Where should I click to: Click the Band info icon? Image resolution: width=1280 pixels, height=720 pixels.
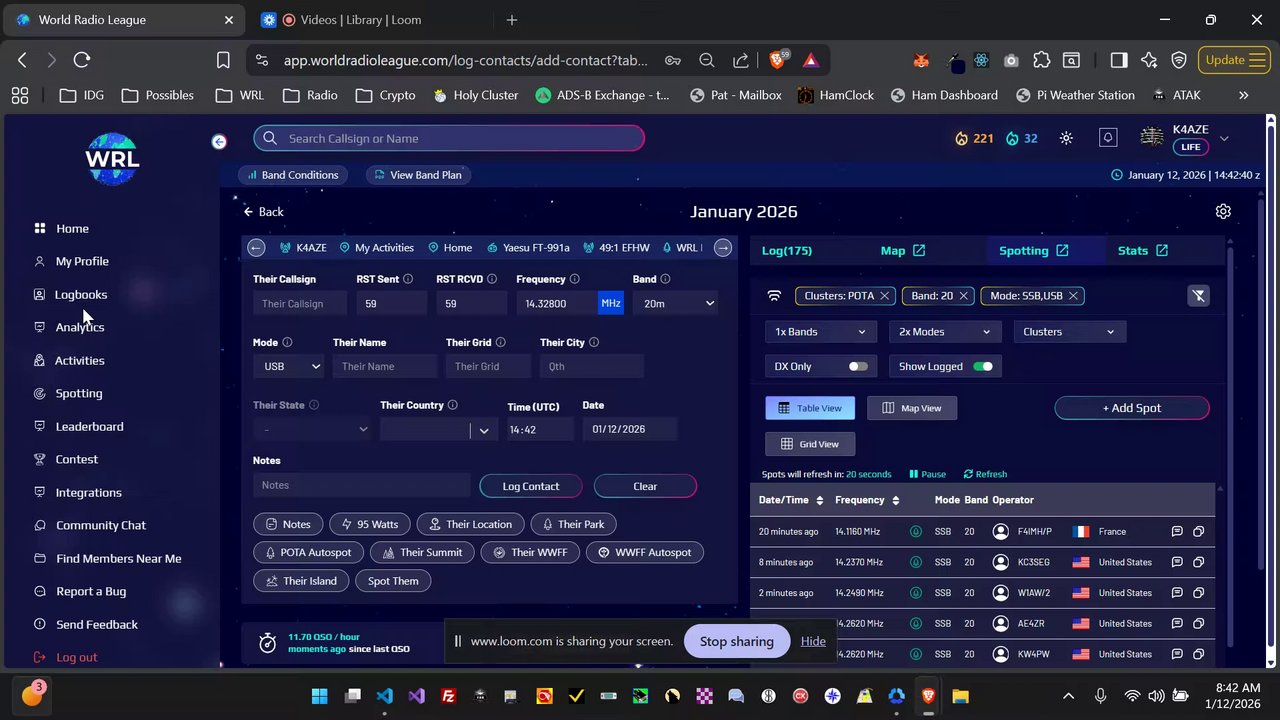coord(665,279)
